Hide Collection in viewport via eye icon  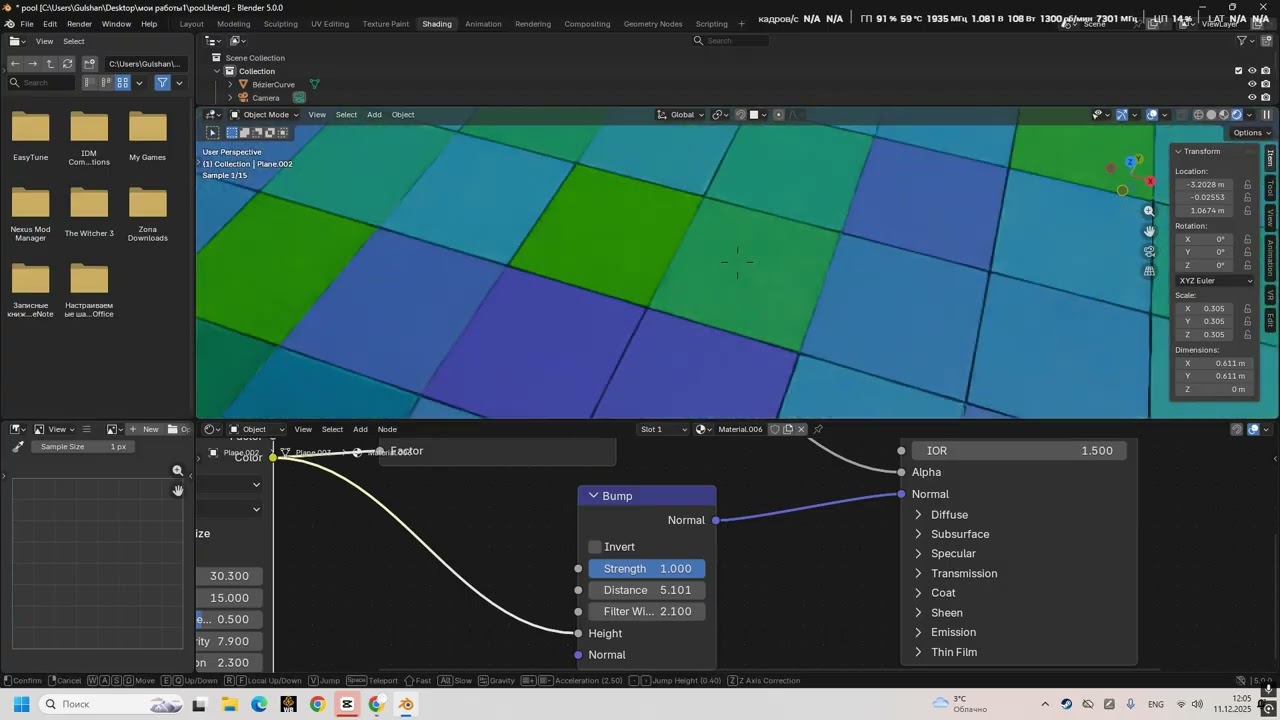1252,71
